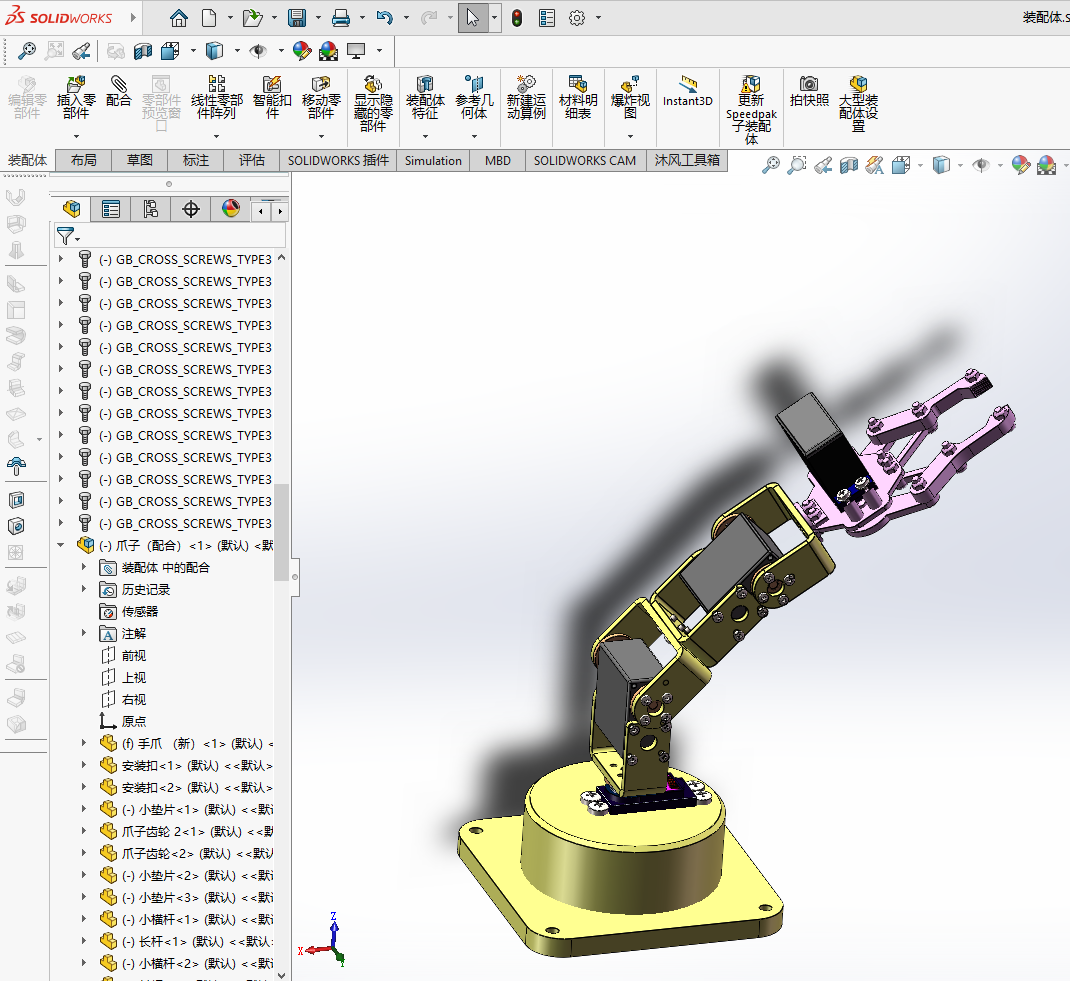Expand the (f) 手爪 (新) part
The height and width of the screenshot is (981, 1070).
[84, 743]
